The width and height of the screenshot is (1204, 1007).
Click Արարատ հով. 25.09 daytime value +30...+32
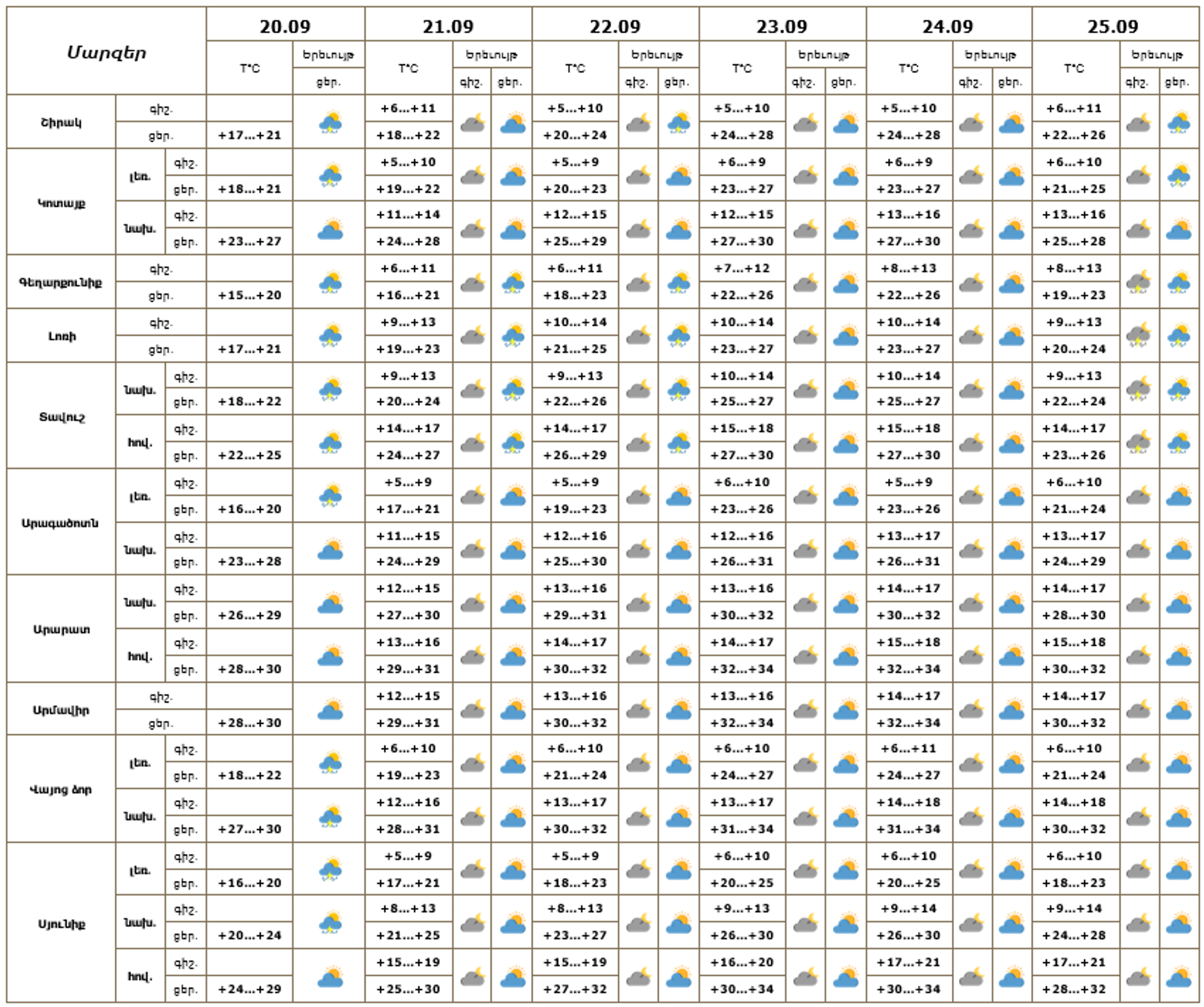click(x=1074, y=669)
